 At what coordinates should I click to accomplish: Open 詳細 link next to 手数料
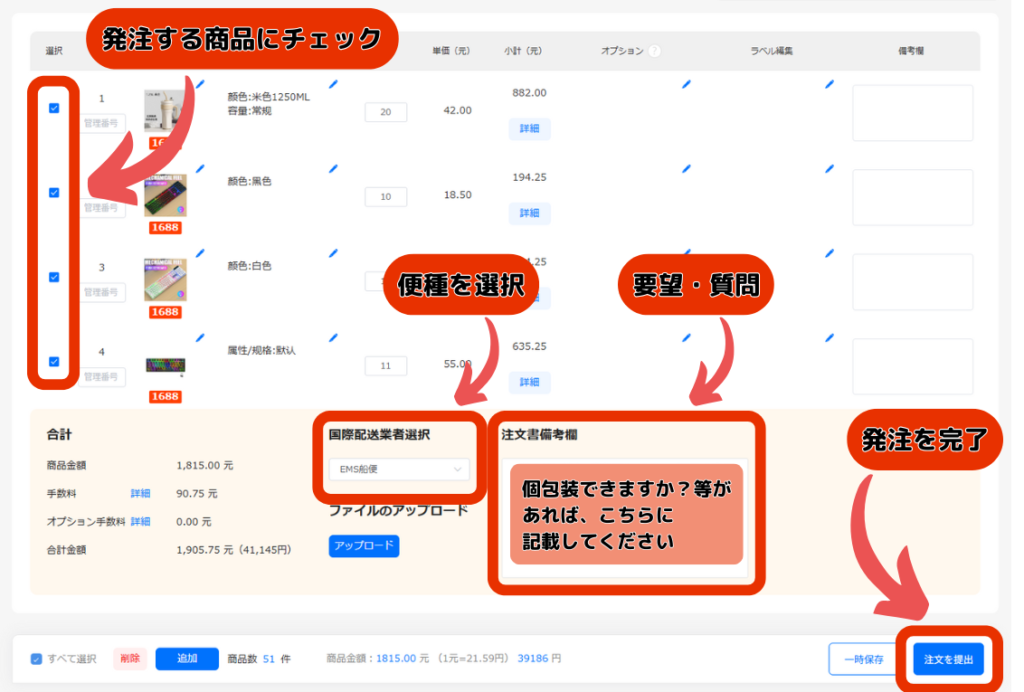pos(140,493)
